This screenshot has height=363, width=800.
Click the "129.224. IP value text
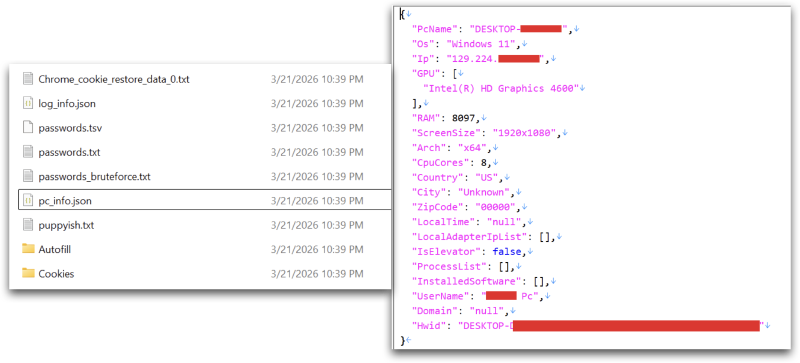tap(472, 59)
